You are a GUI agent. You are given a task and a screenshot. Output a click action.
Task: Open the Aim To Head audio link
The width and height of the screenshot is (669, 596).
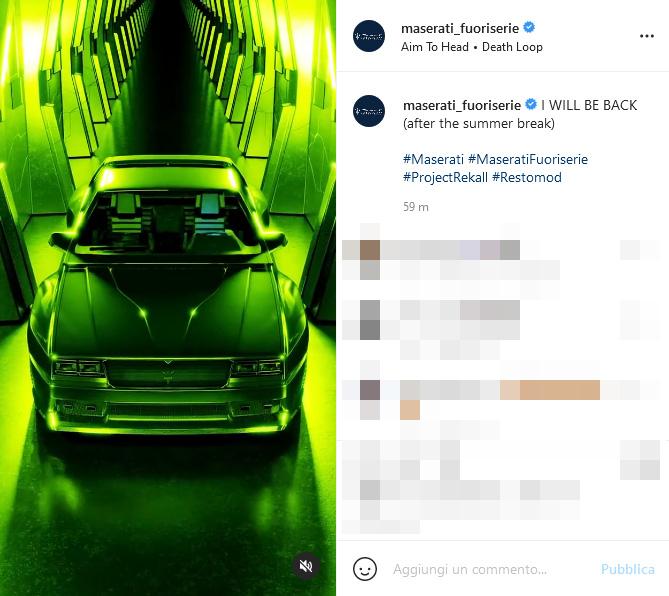[x=434, y=47]
